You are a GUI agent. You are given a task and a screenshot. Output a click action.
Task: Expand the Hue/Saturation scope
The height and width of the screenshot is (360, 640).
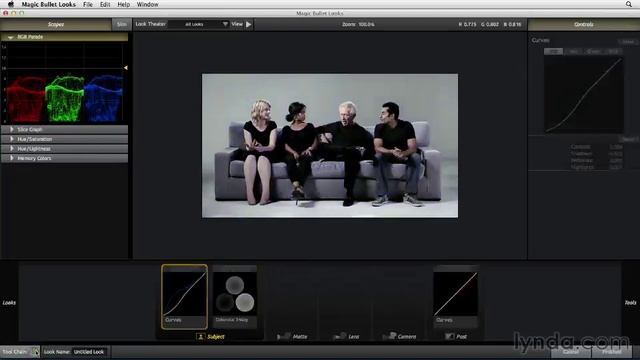click(12, 139)
